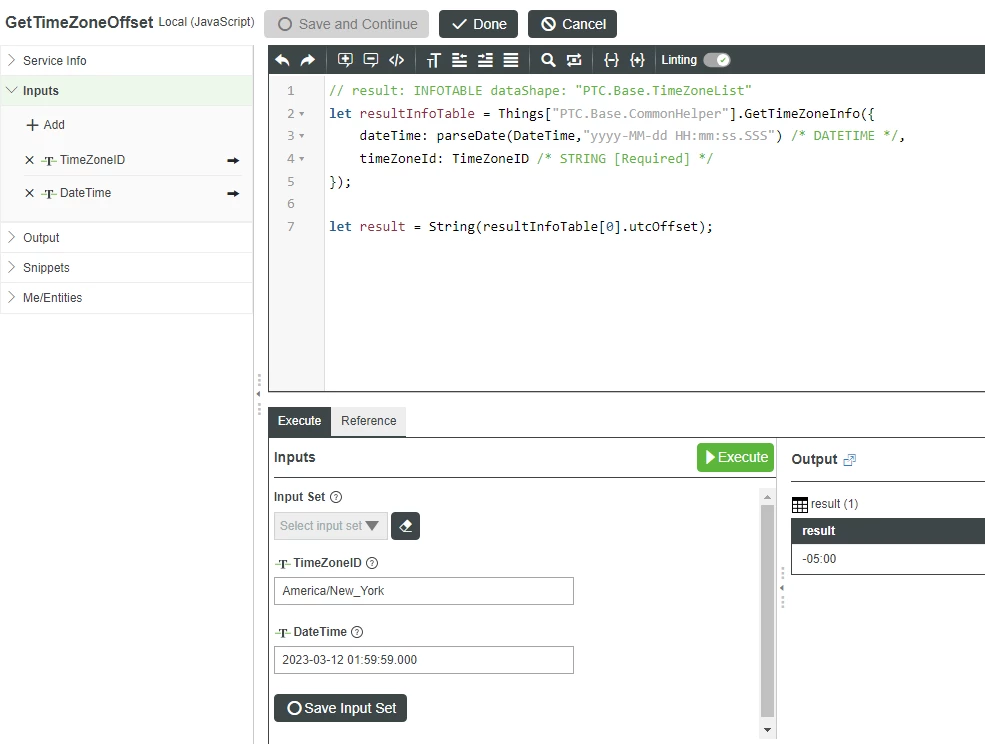985x744 pixels.
Task: Click the green Execute button
Action: click(x=736, y=457)
